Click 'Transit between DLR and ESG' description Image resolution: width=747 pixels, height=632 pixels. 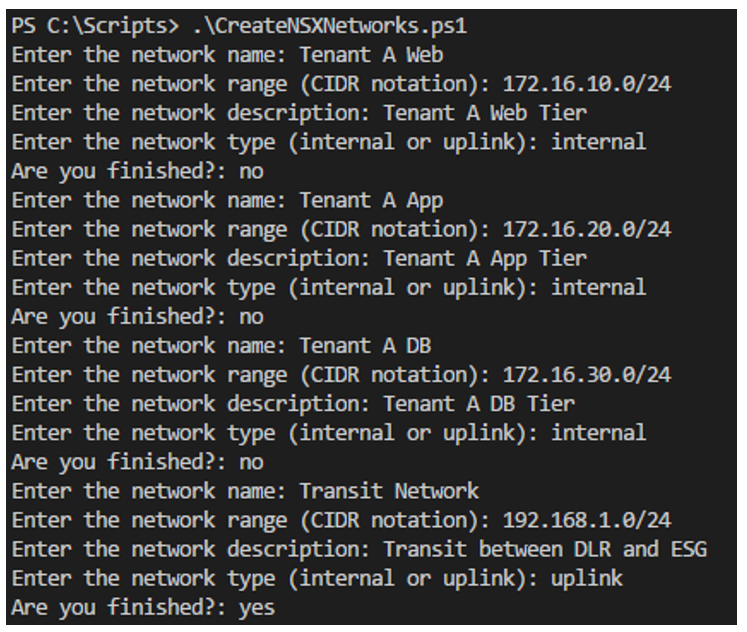545,549
